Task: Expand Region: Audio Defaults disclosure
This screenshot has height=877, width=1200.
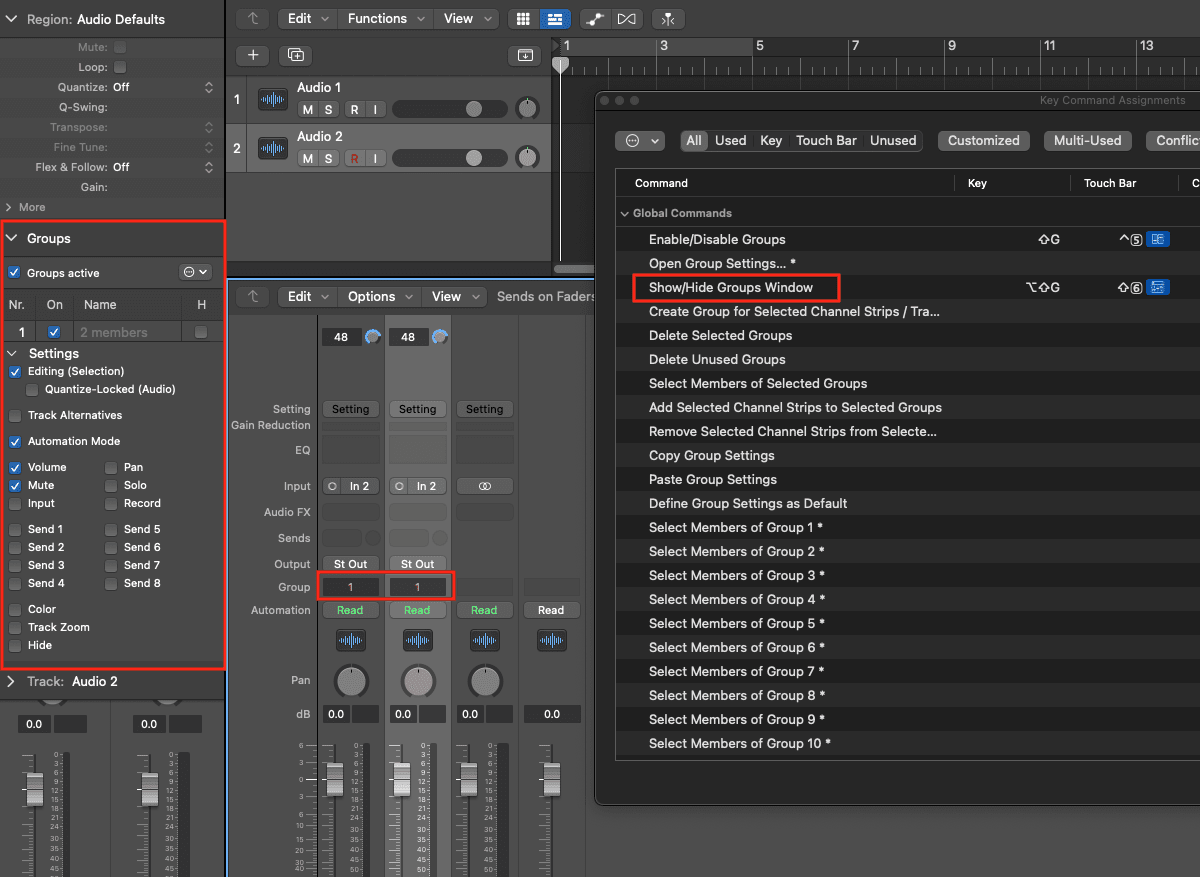Action: 10,19
